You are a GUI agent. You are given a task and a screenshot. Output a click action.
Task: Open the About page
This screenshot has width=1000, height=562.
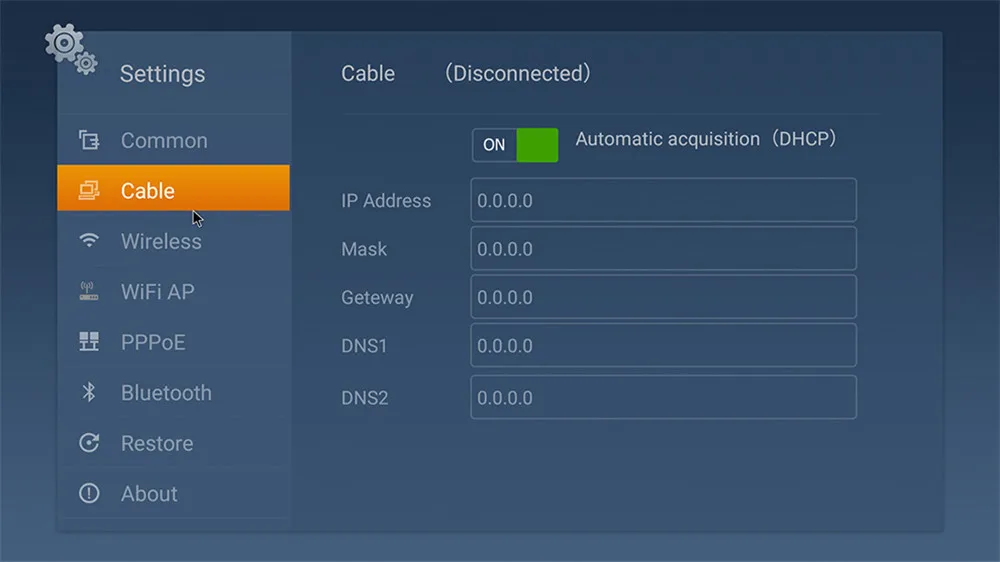pos(149,493)
